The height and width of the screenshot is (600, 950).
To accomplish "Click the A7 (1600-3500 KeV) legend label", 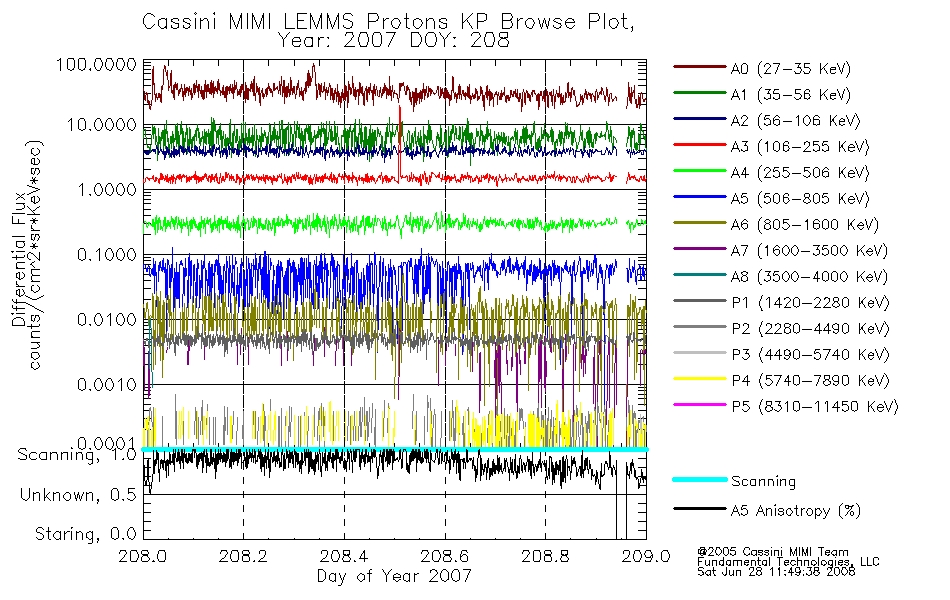I will [809, 252].
